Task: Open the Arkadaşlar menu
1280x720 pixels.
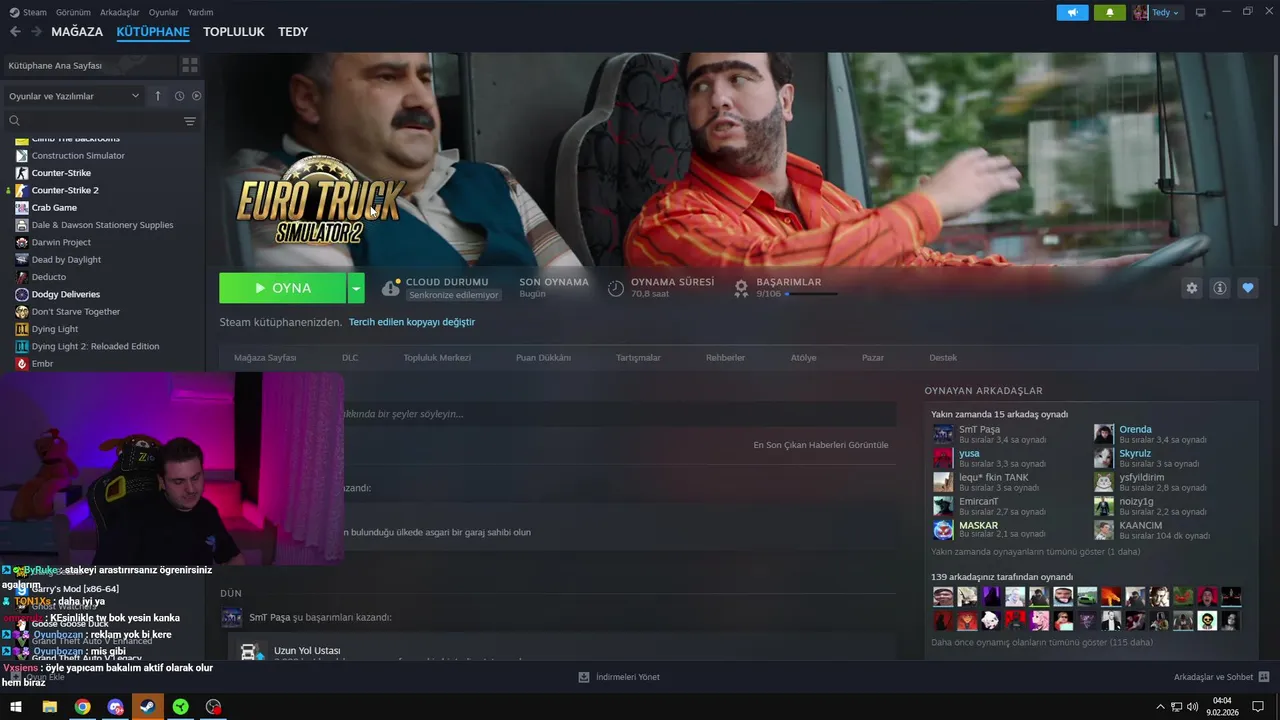Action: tap(120, 13)
